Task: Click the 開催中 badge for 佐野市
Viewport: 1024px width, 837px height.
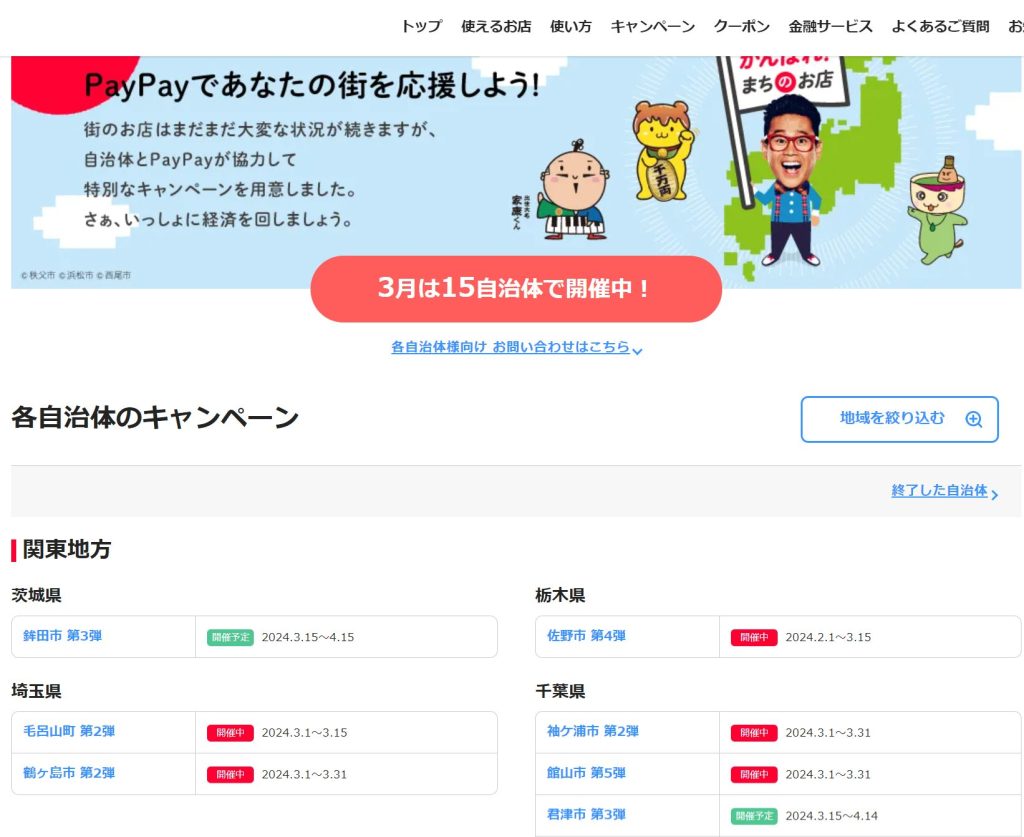Action: [754, 637]
